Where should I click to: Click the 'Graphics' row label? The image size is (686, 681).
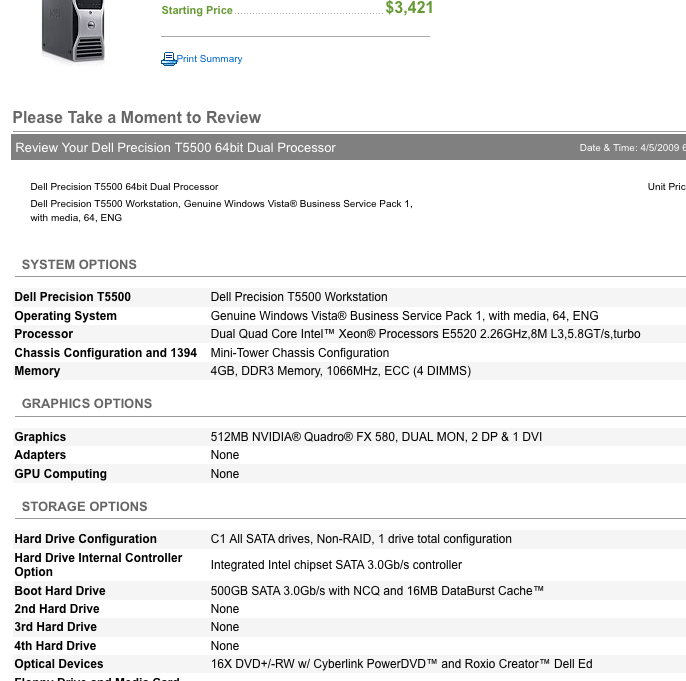[40, 437]
